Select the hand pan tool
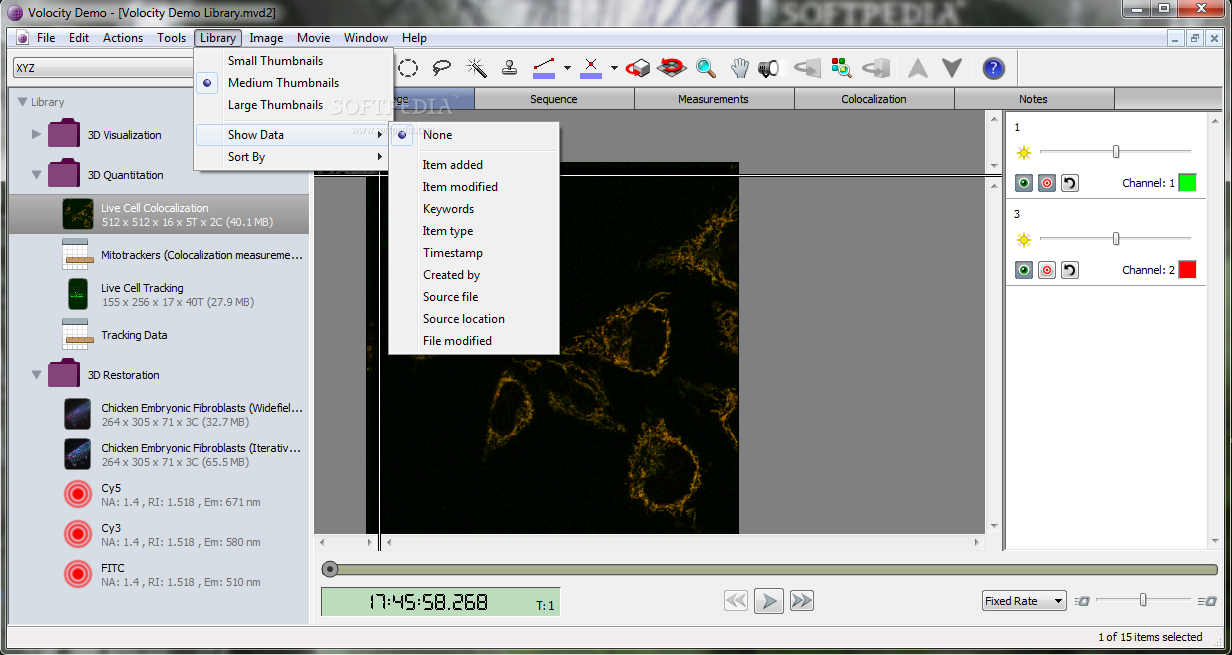The image size is (1232, 655). [x=739, y=68]
